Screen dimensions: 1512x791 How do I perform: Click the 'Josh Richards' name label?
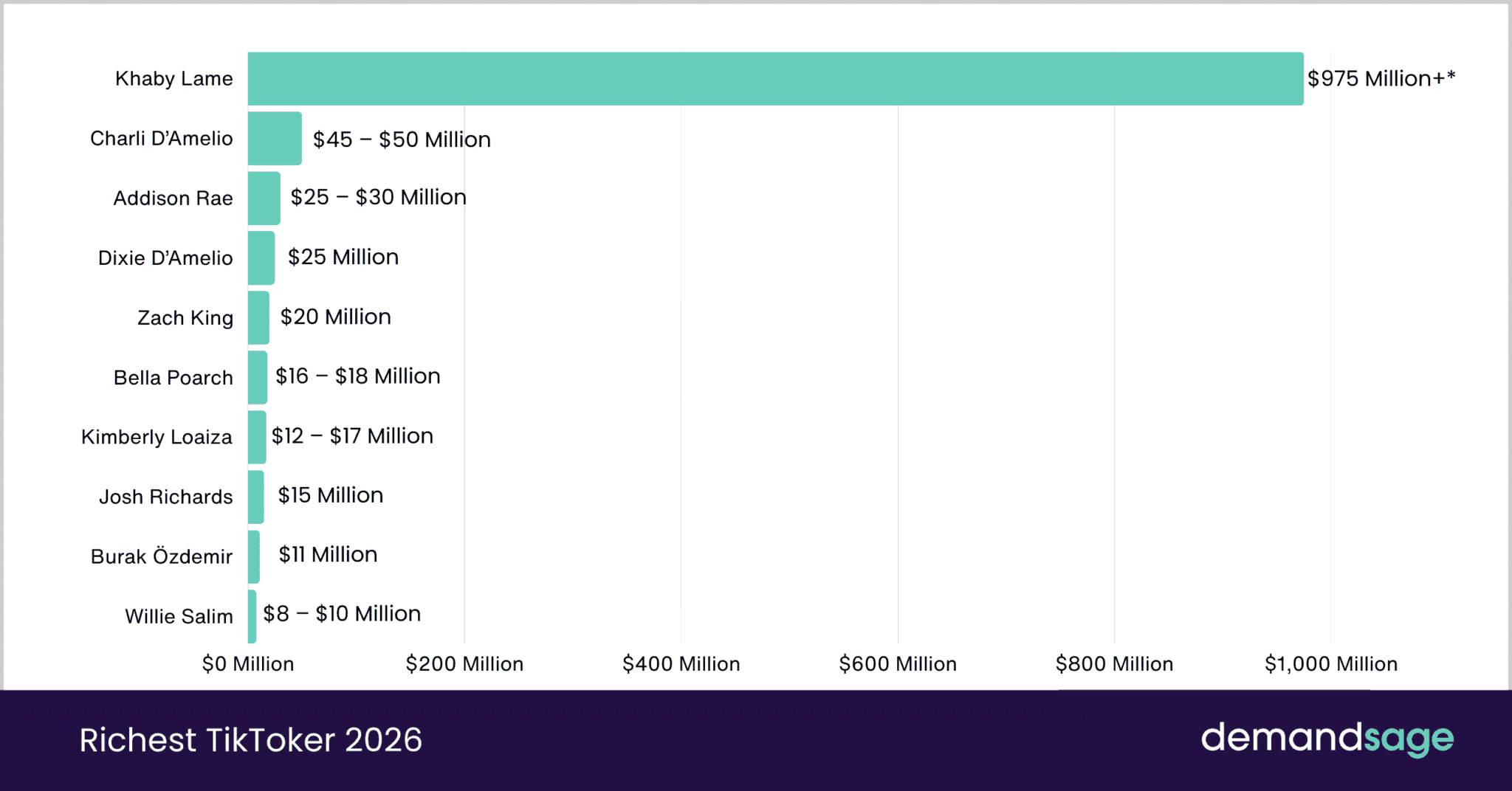tap(166, 497)
